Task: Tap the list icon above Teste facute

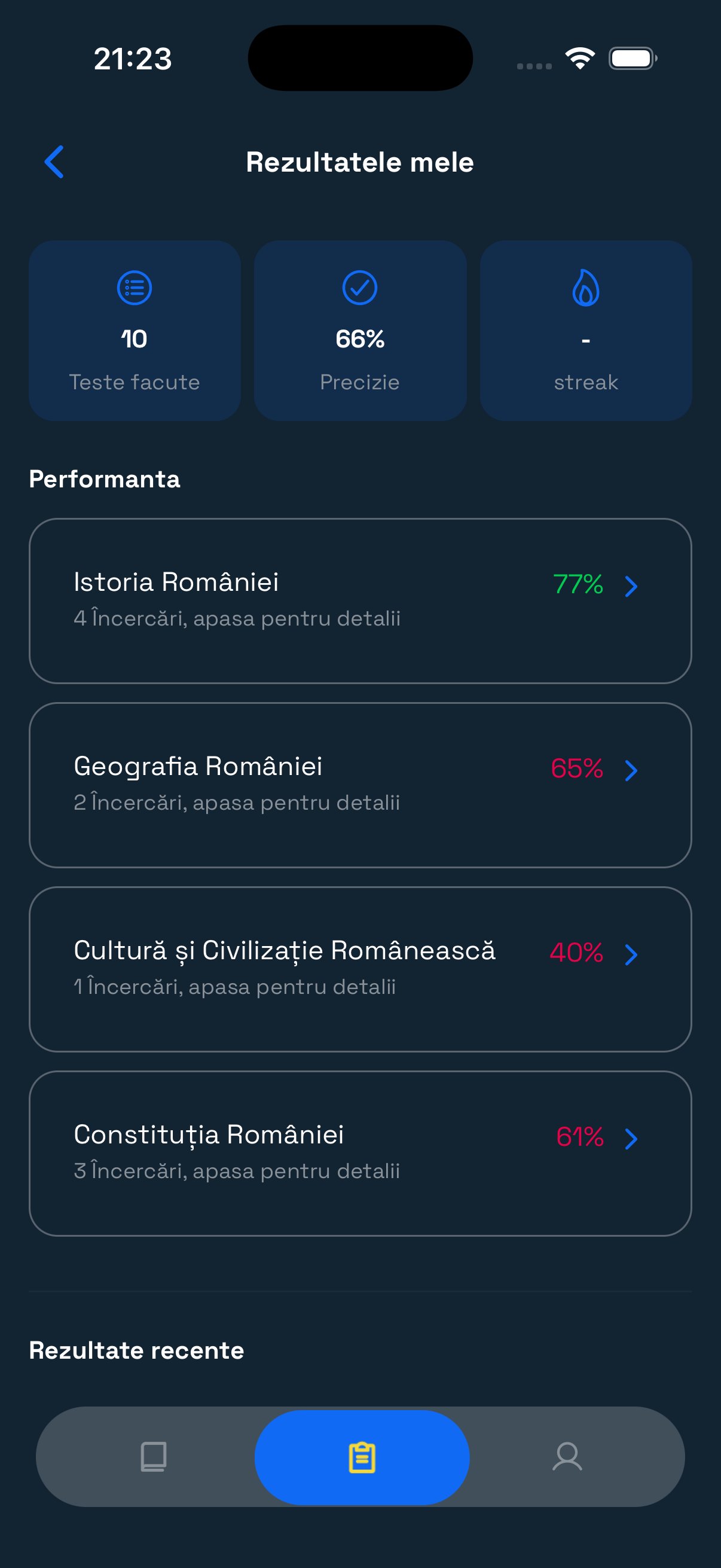Action: (135, 287)
